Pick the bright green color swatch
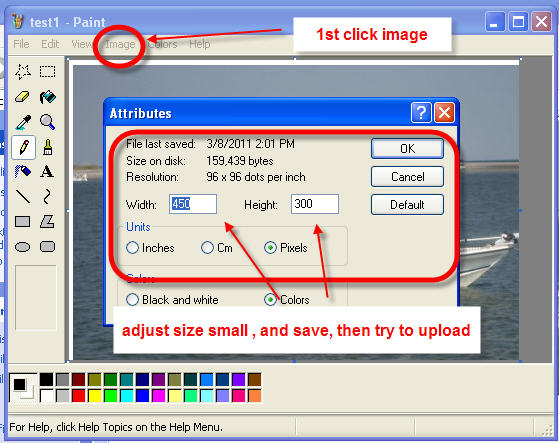 click(x=111, y=396)
